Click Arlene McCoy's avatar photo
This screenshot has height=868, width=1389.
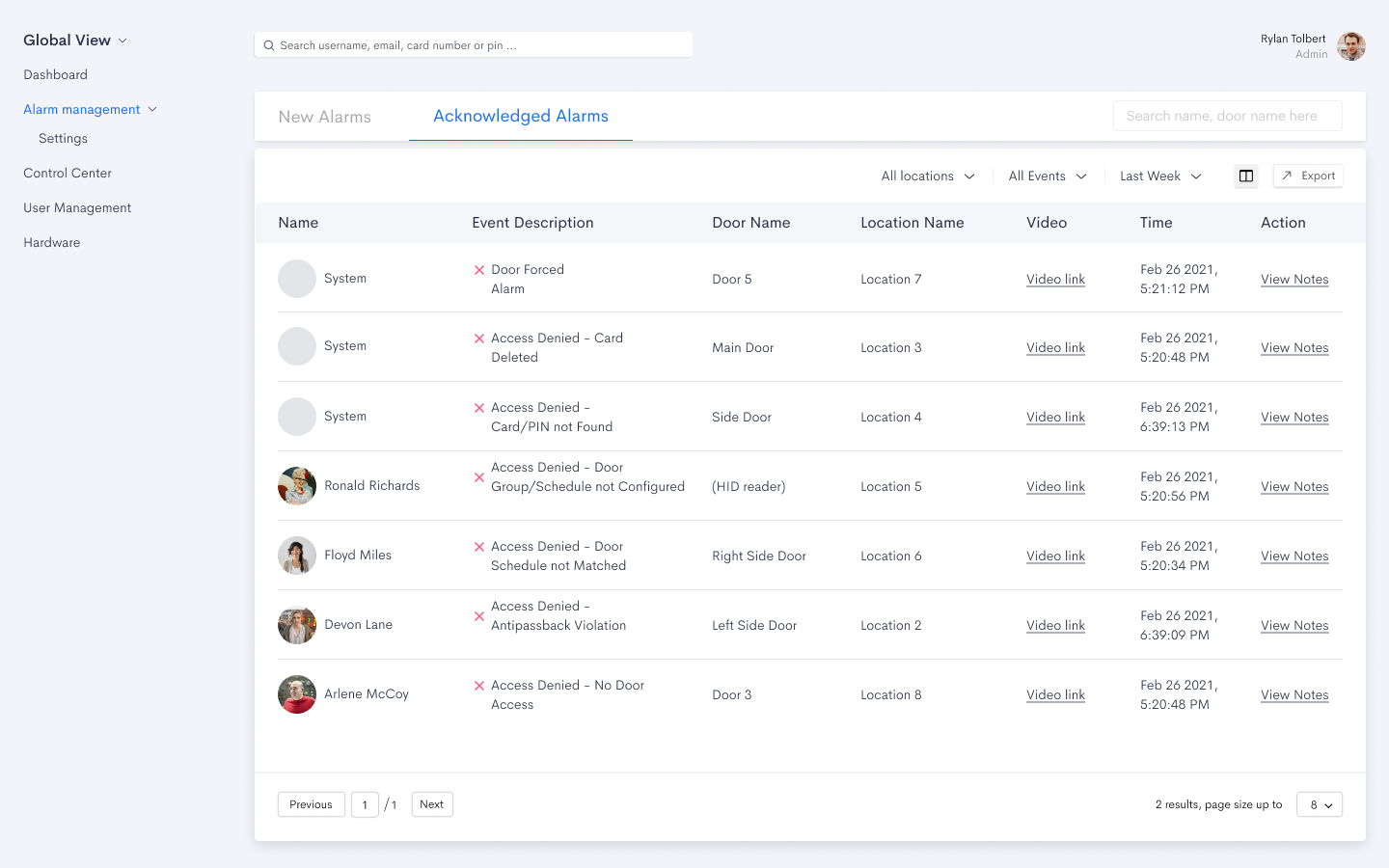tap(297, 694)
